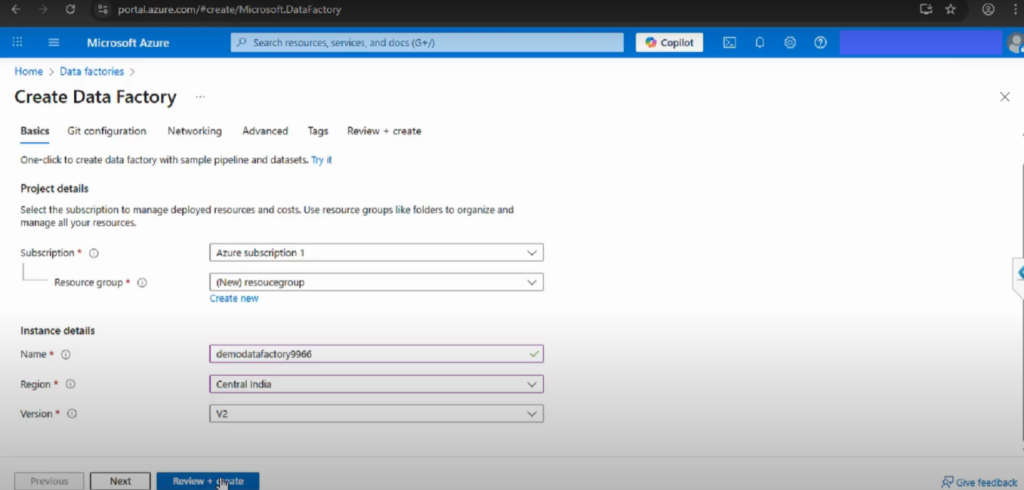Click the Instance details heading
Image resolution: width=1024 pixels, height=490 pixels.
pos(57,331)
